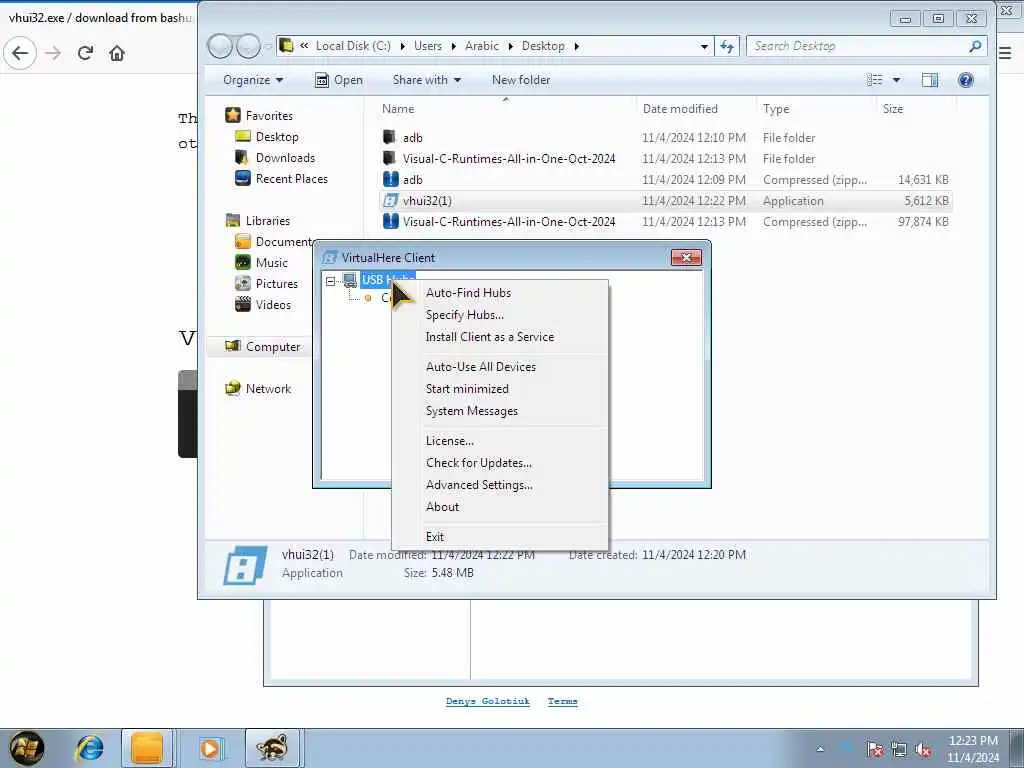
Task: Close the VirtualHere Client window
Action: tap(686, 257)
